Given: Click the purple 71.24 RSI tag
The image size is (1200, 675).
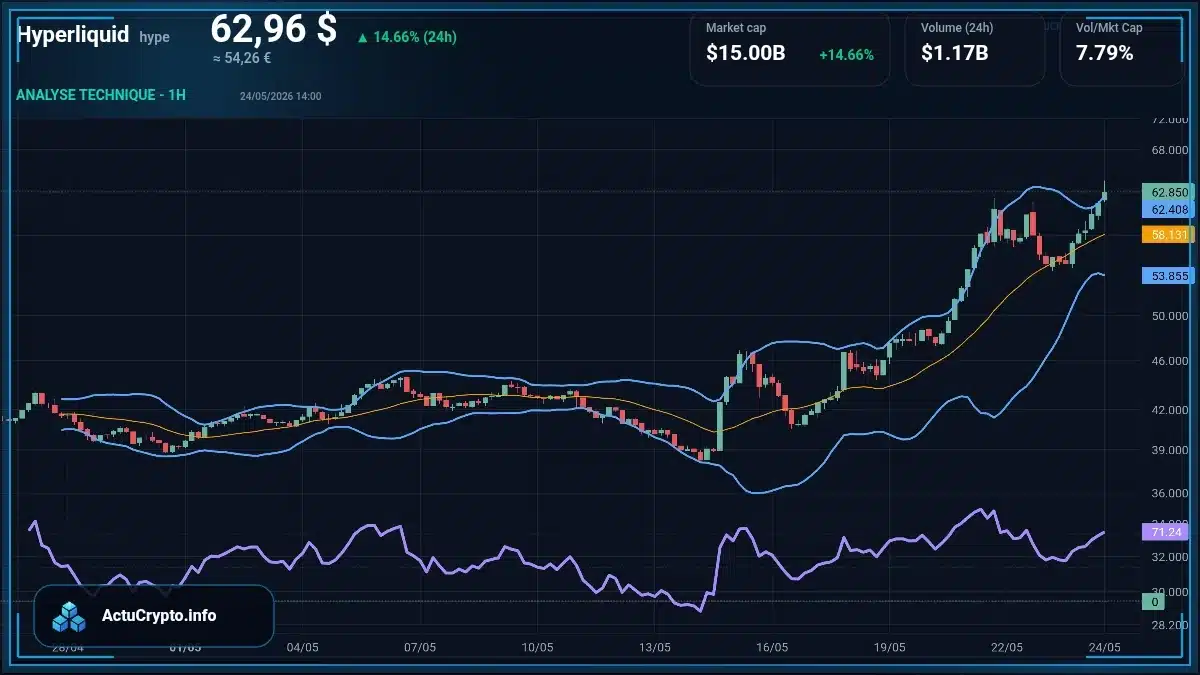Looking at the screenshot, I should [1166, 532].
